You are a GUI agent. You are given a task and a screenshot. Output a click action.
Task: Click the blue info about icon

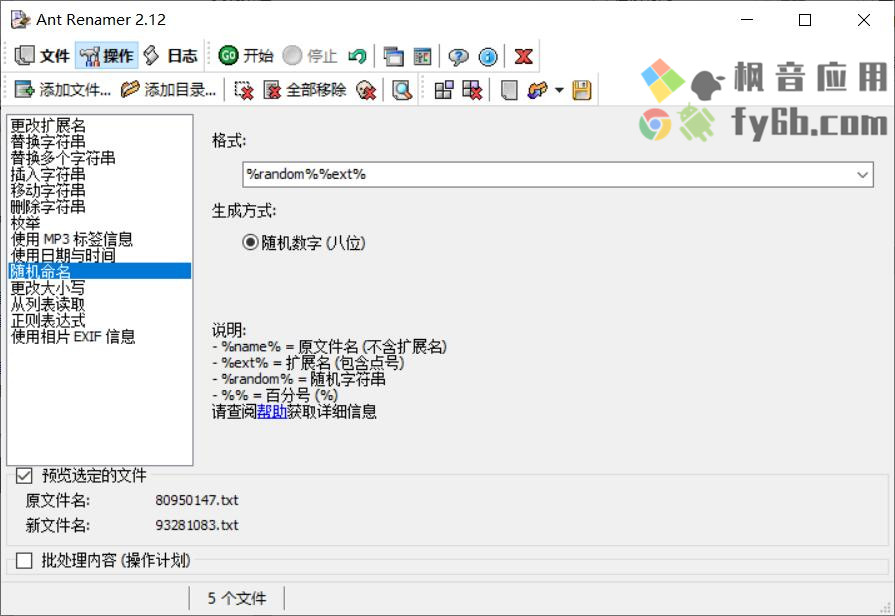coord(488,56)
